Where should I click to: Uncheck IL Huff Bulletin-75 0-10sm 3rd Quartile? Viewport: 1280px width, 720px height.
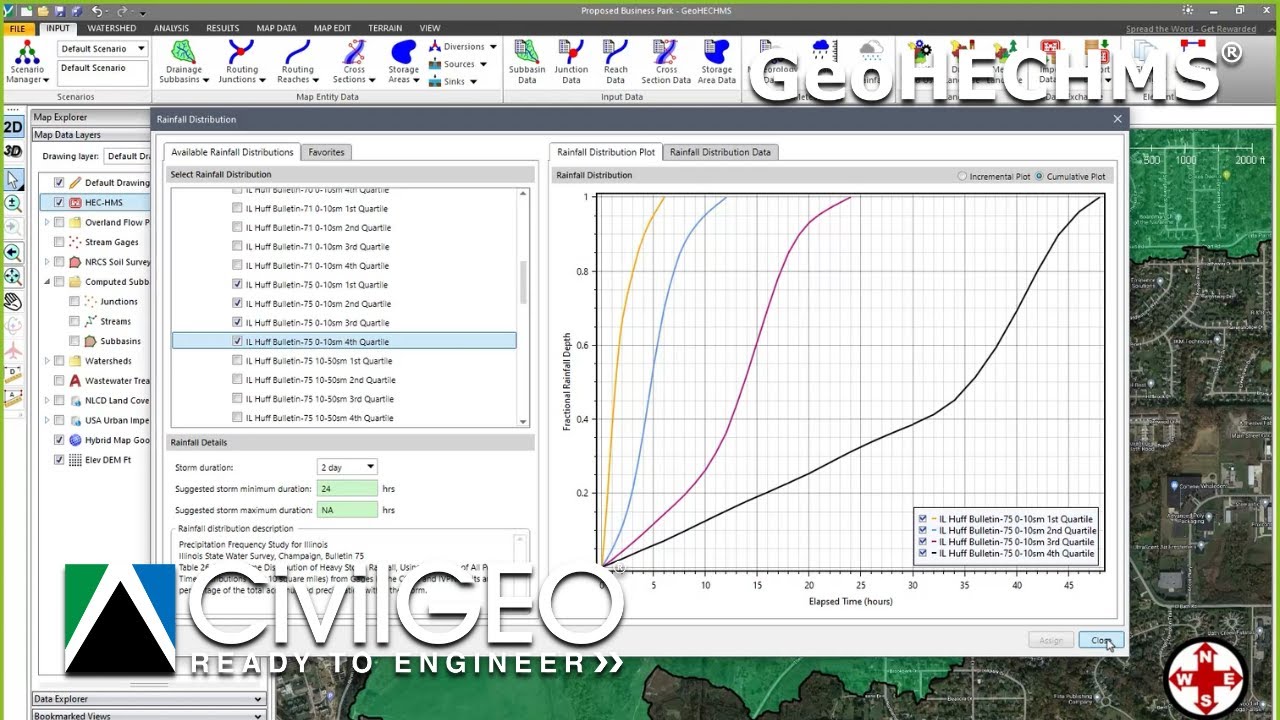tap(237, 322)
